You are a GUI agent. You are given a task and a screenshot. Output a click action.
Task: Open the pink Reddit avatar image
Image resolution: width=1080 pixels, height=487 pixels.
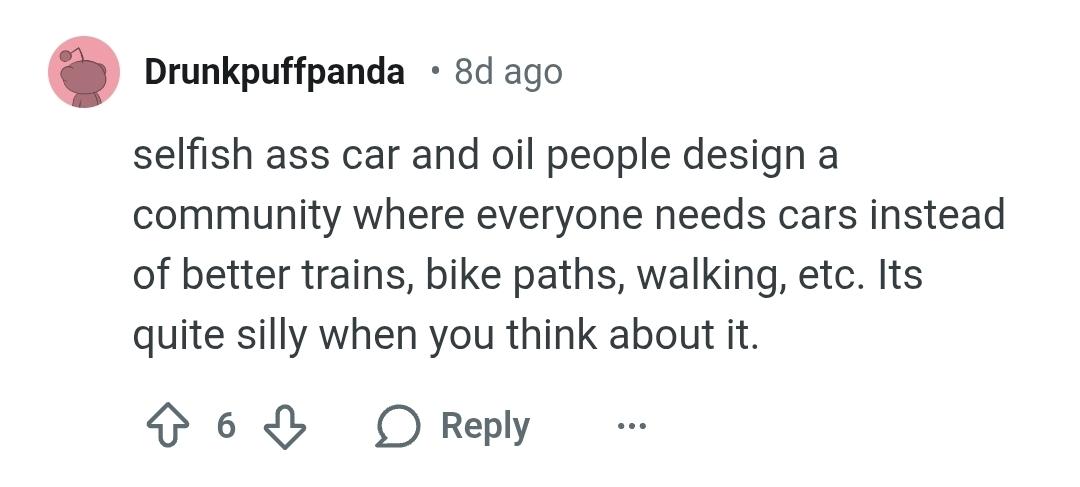pos(84,72)
